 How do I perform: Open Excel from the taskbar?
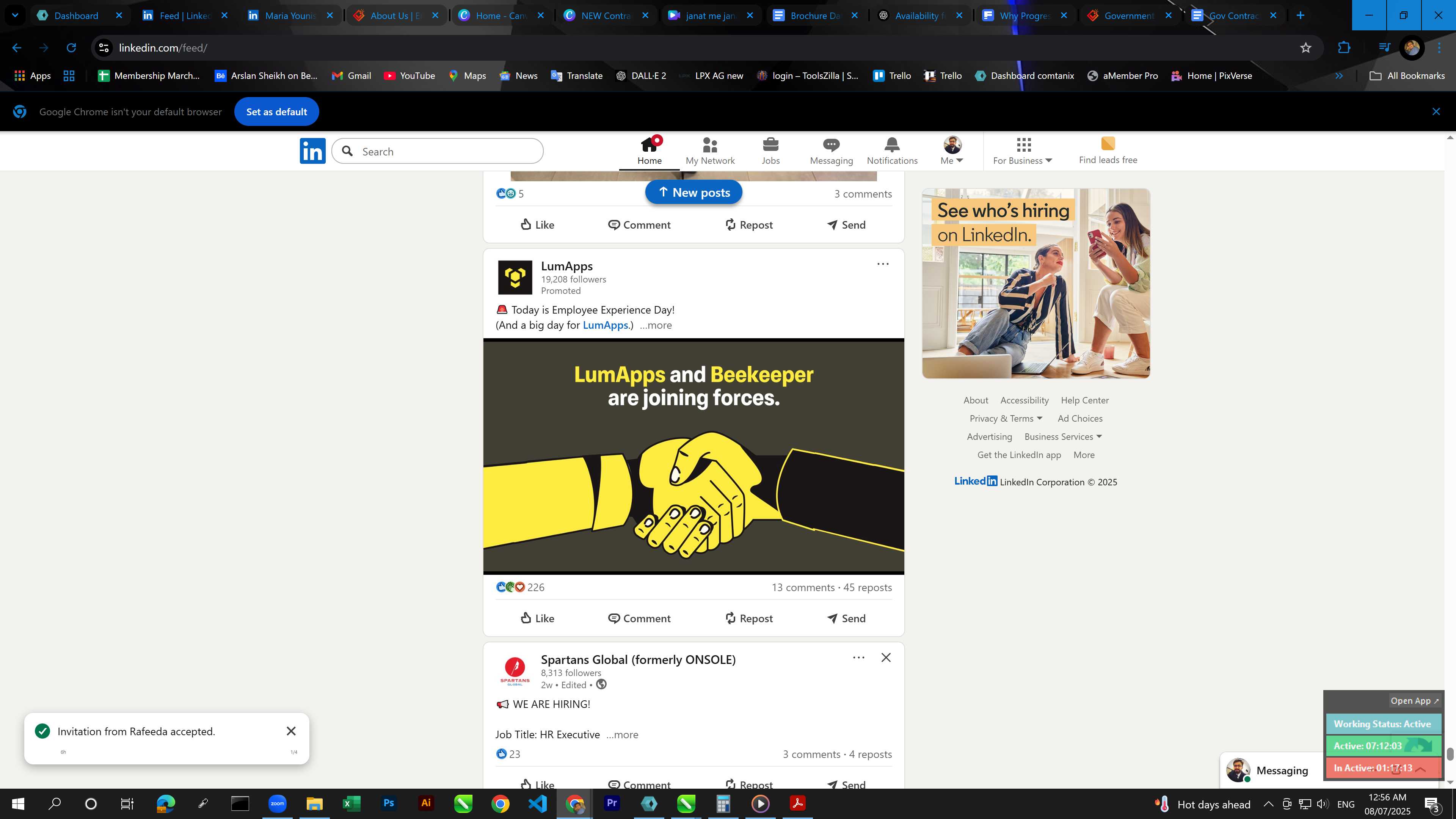(x=351, y=803)
